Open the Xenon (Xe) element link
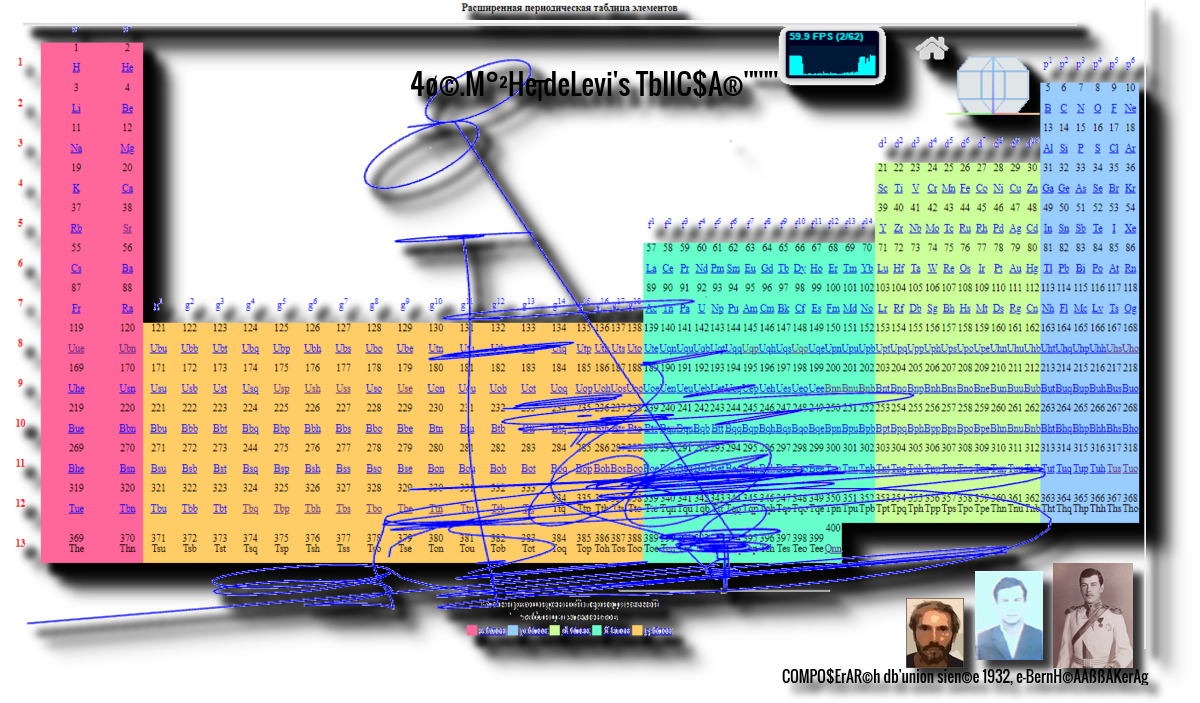 point(1130,228)
